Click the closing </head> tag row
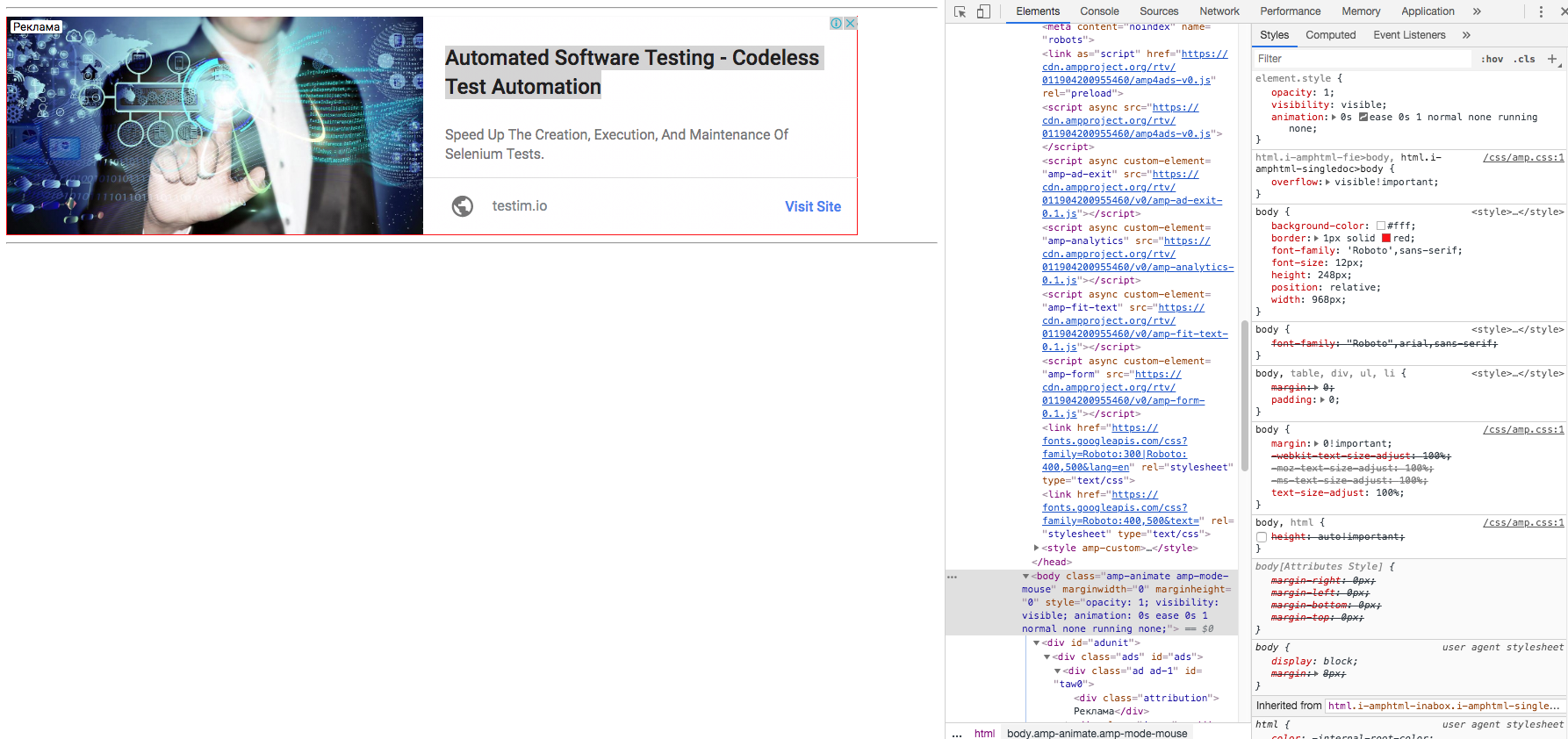Screen dimensions: 1568x739 [x=1052, y=562]
